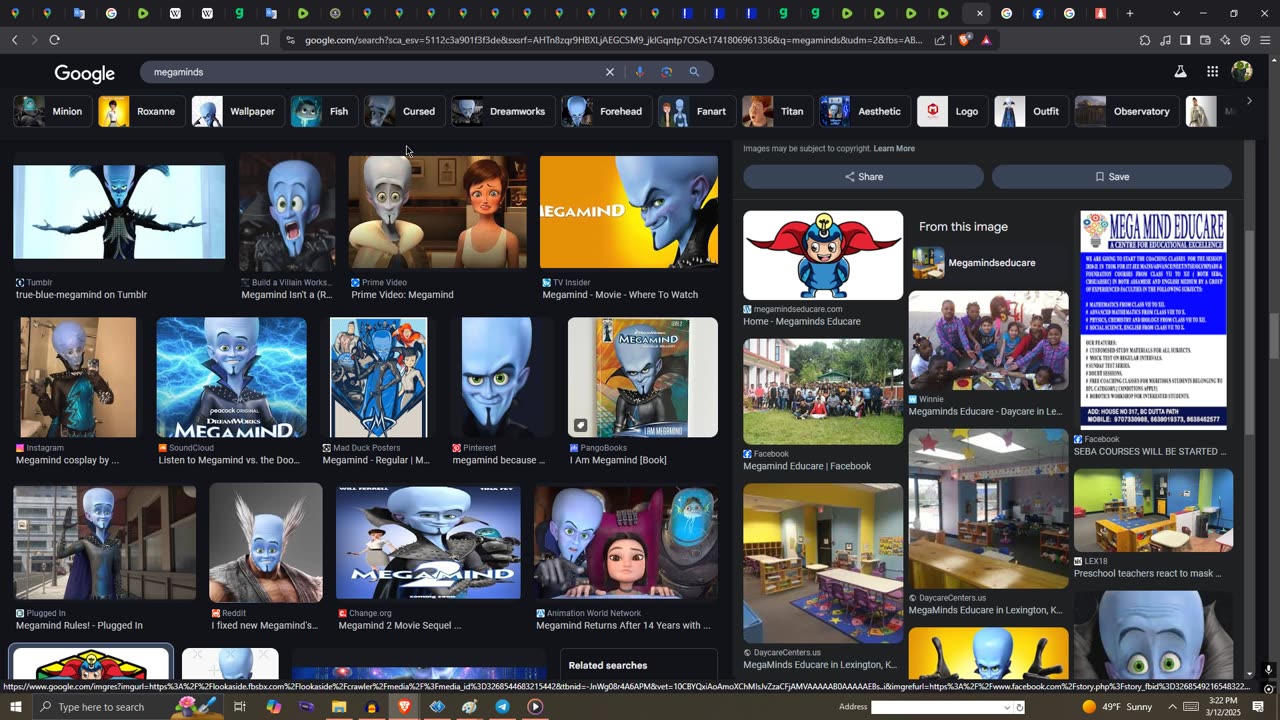Open the Windows notification center icon

[1259, 707]
